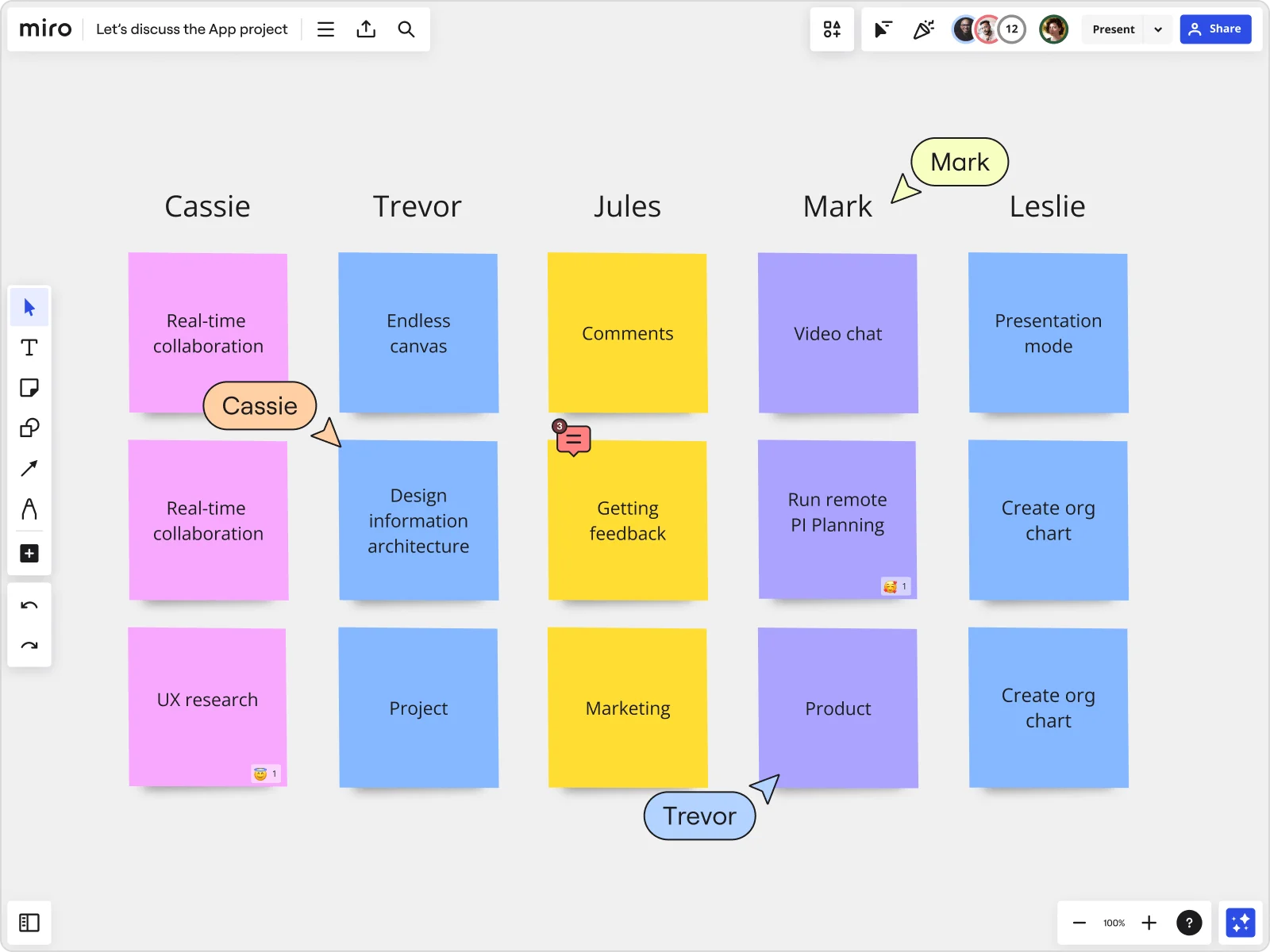This screenshot has height=952, width=1270.
Task: Select the Pen tool
Action: pos(29,510)
